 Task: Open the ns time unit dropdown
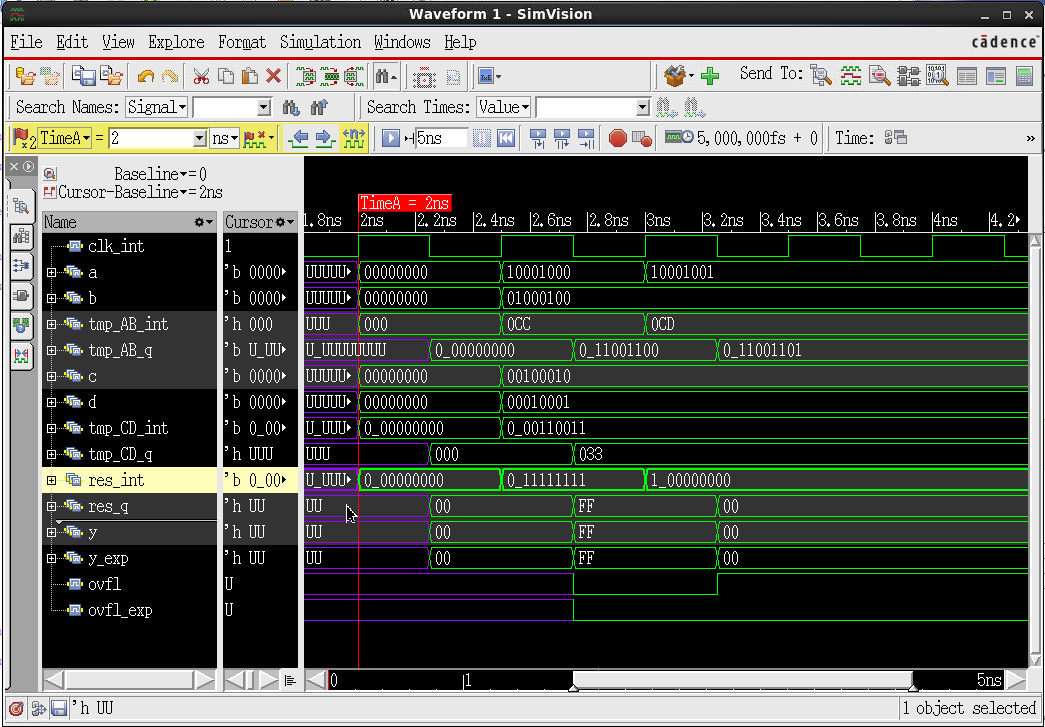coord(224,139)
